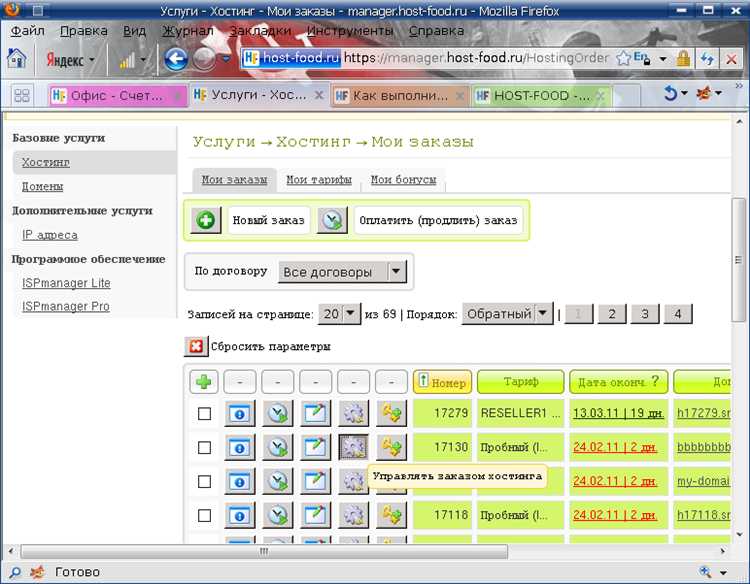
Task: Click clock renew icon for order 17130
Action: point(277,447)
